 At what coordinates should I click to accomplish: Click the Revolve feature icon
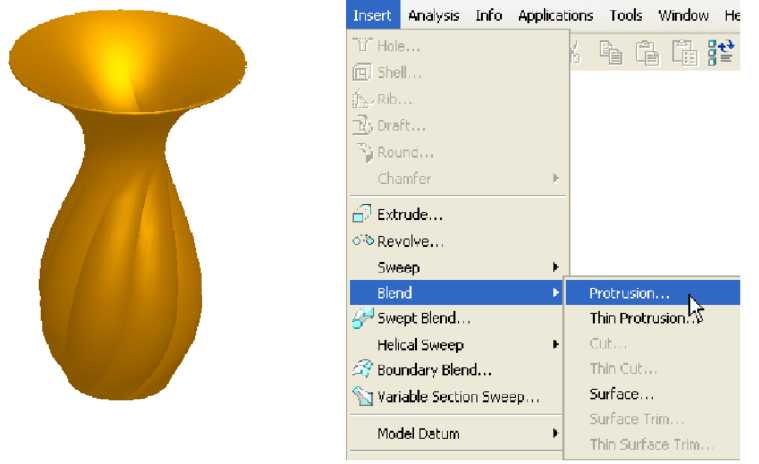pos(363,240)
